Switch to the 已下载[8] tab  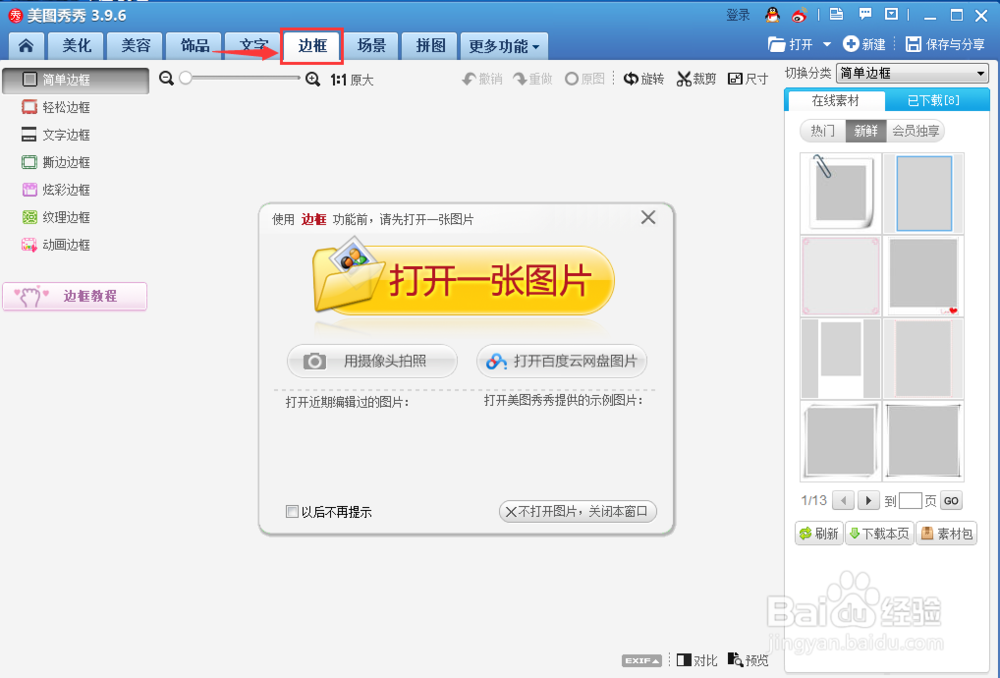933,101
